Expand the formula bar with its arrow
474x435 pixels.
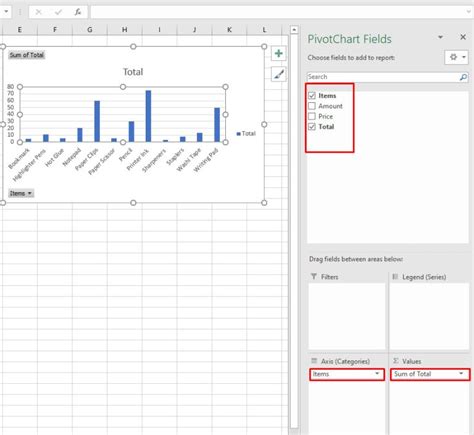[469, 12]
